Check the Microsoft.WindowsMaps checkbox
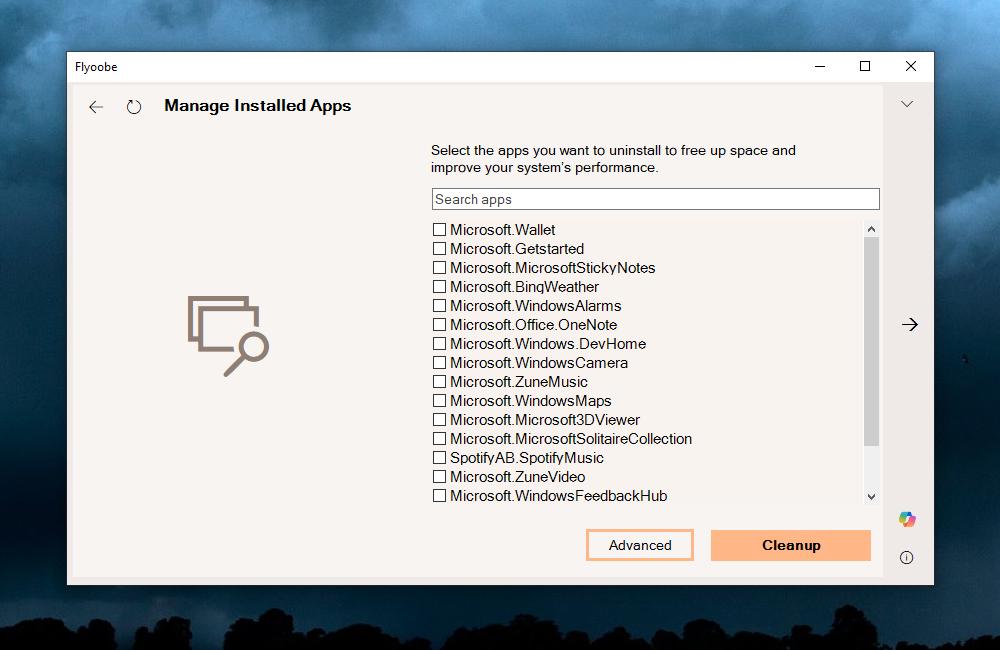 [x=439, y=401]
